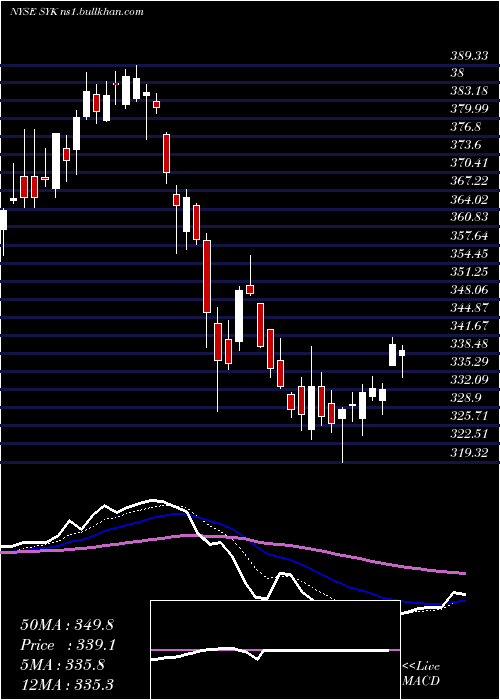Select the 360.83 price level label
Image resolution: width=500 pixels, height=700 pixels.
coord(469,217)
